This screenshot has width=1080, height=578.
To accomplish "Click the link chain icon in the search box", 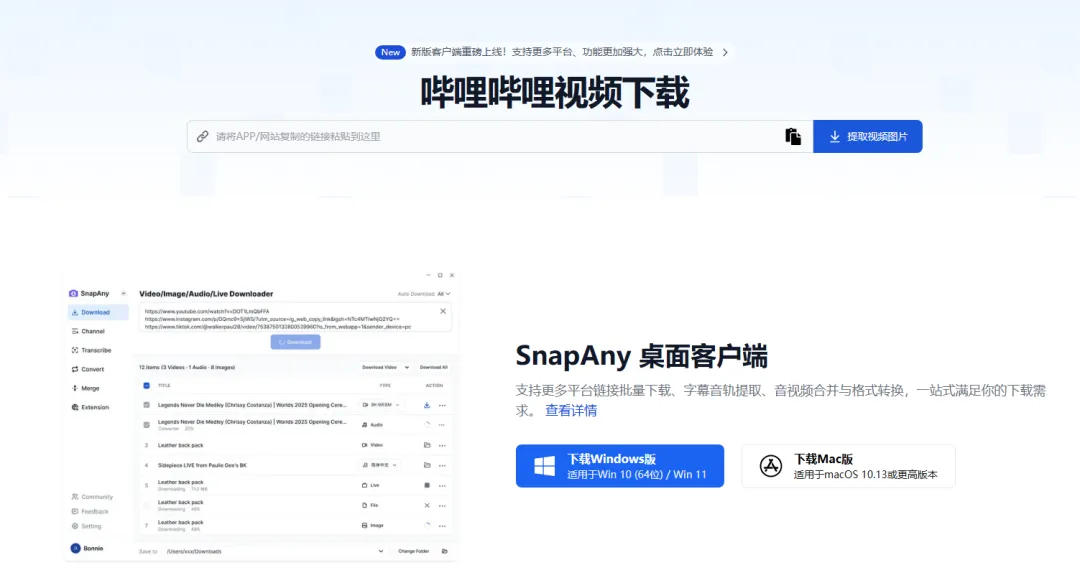I will [202, 136].
